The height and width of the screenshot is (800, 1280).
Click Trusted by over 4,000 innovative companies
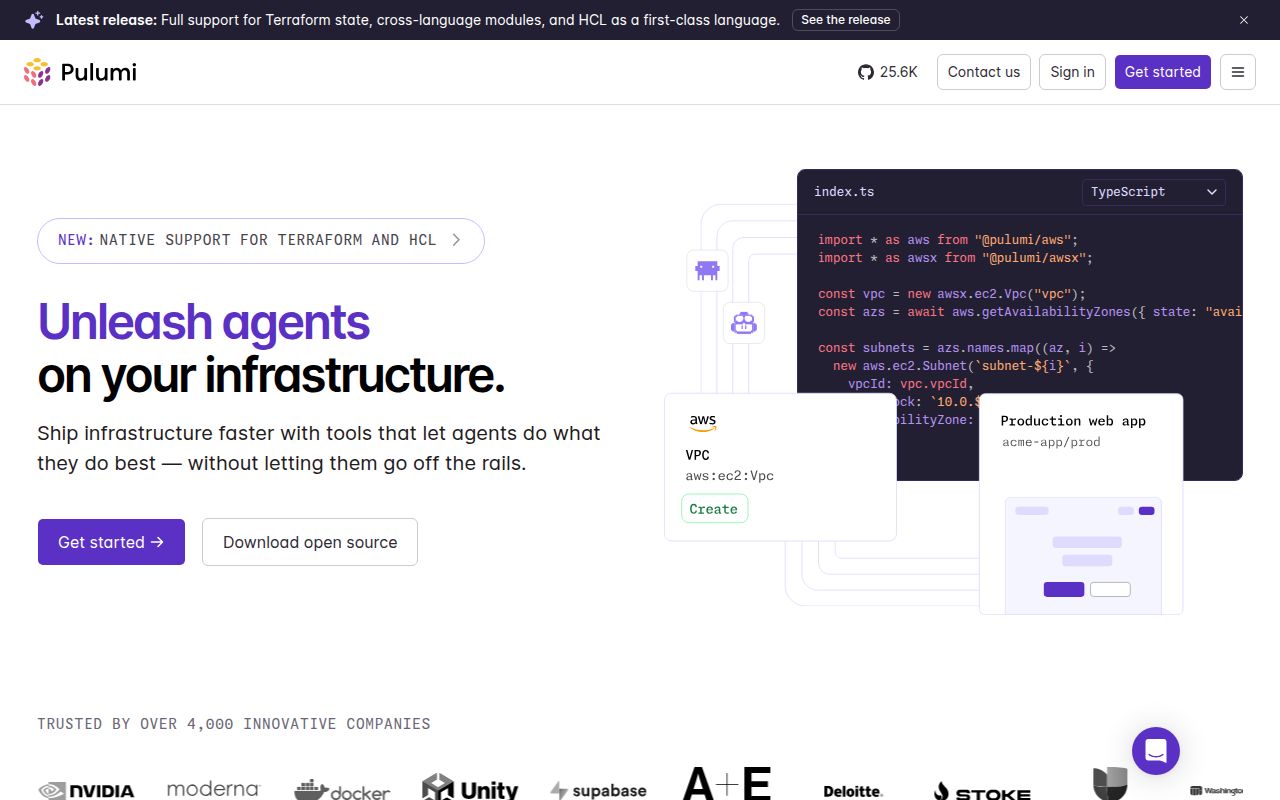[234, 724]
